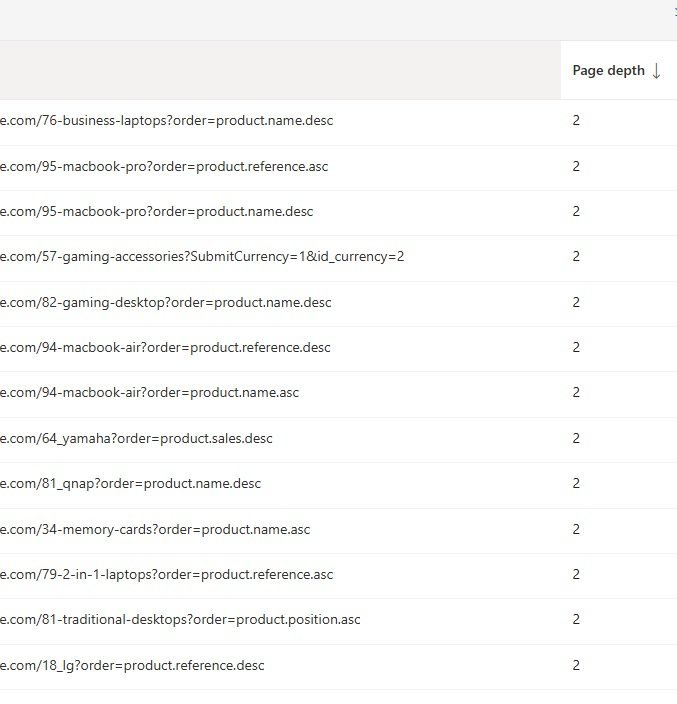Open the 57-gaming-accessories currency URL
The image size is (677, 704).
point(202,257)
